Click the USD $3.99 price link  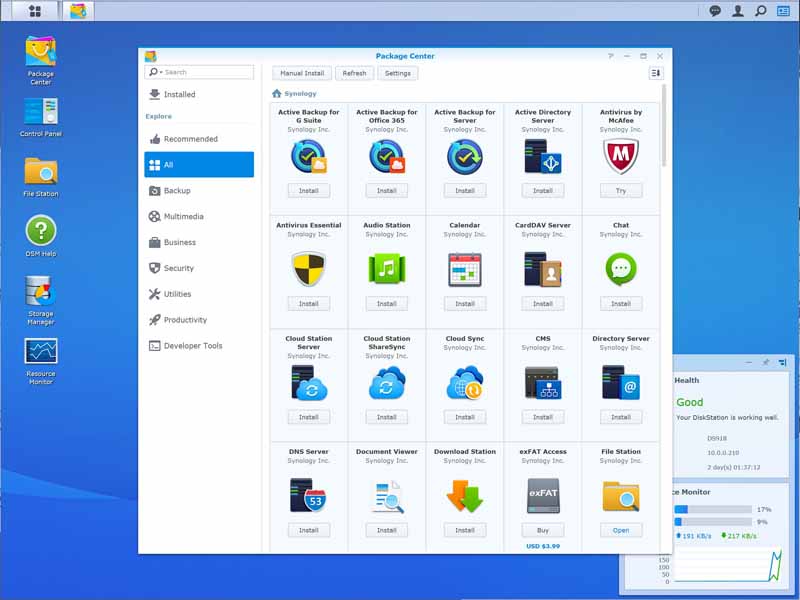point(543,546)
